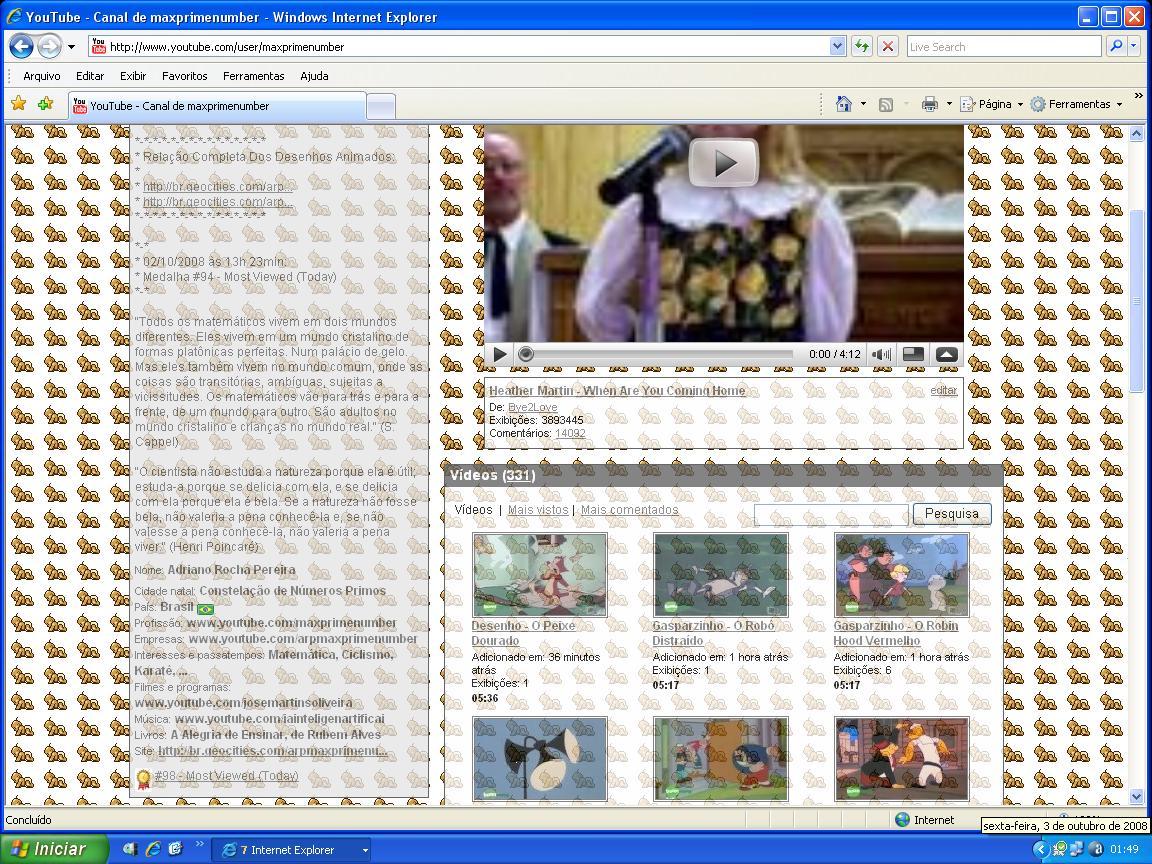Click the RSS feeds icon
The image size is (1152, 864).
pyautogui.click(x=886, y=104)
